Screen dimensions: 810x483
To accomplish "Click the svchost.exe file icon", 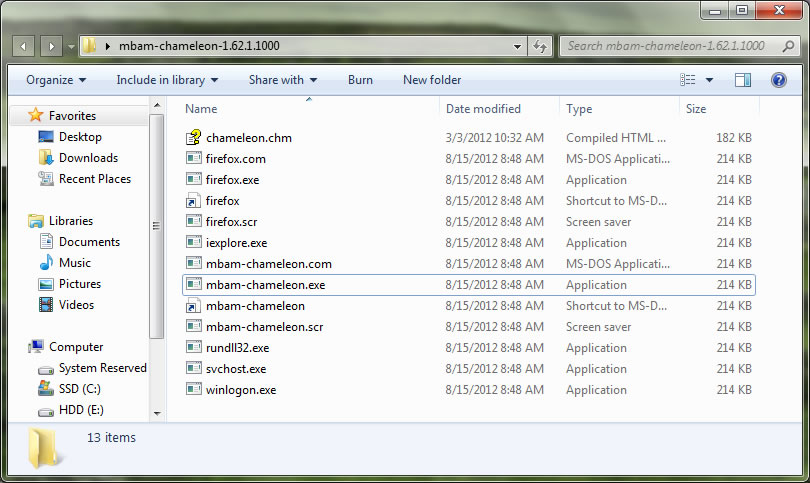I will 194,368.
